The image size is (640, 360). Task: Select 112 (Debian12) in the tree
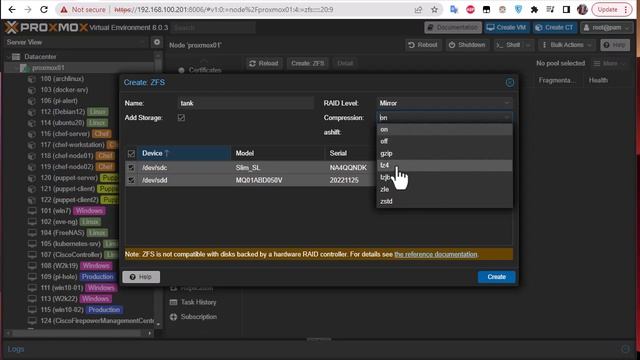pos(62,112)
